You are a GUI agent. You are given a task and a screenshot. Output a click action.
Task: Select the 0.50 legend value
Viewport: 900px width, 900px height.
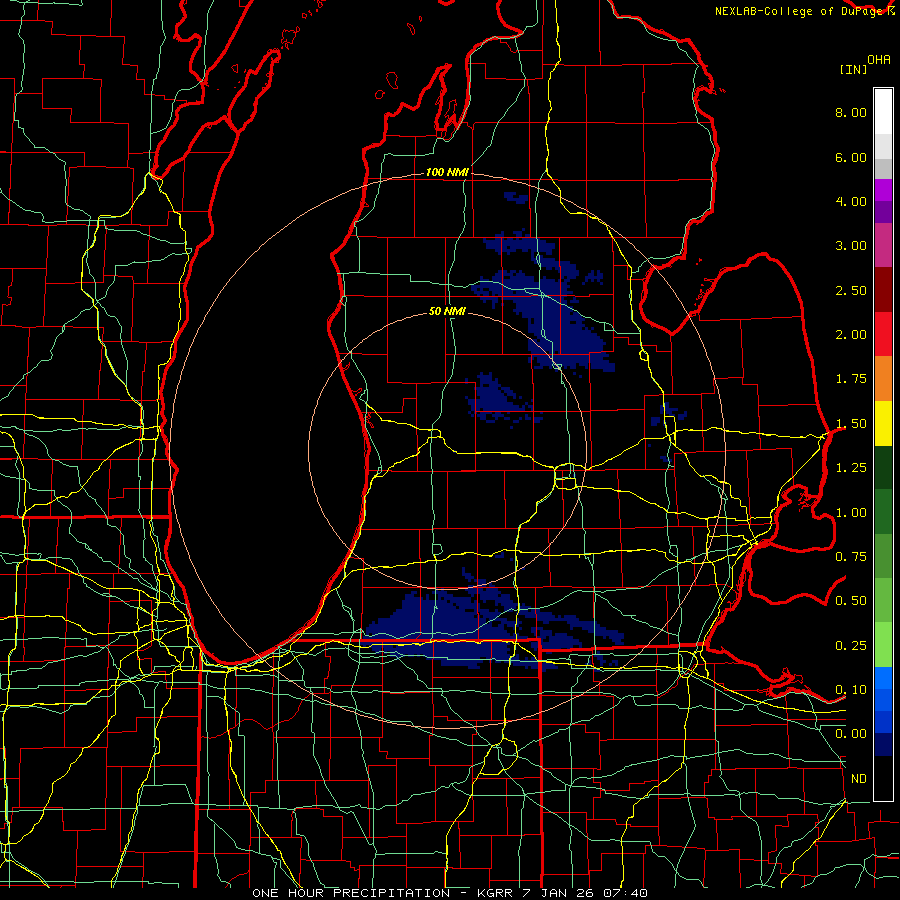[x=851, y=601]
